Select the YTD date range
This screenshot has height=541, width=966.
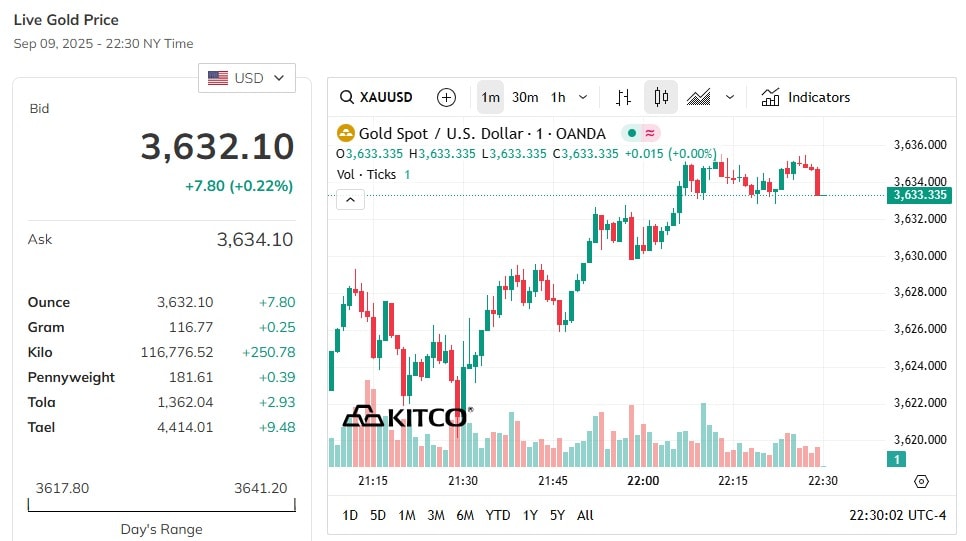click(497, 515)
